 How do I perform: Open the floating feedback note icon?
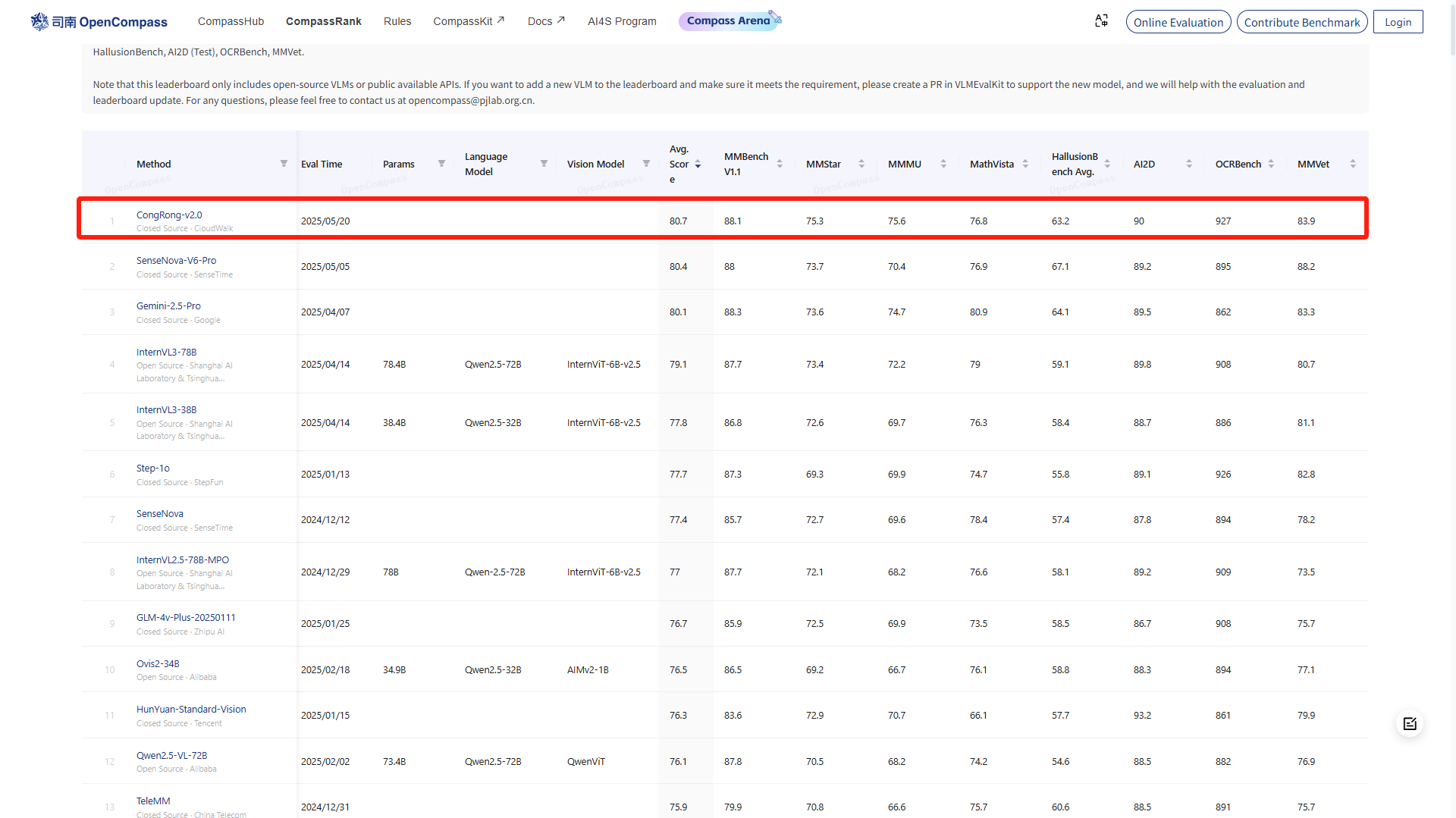click(1409, 724)
